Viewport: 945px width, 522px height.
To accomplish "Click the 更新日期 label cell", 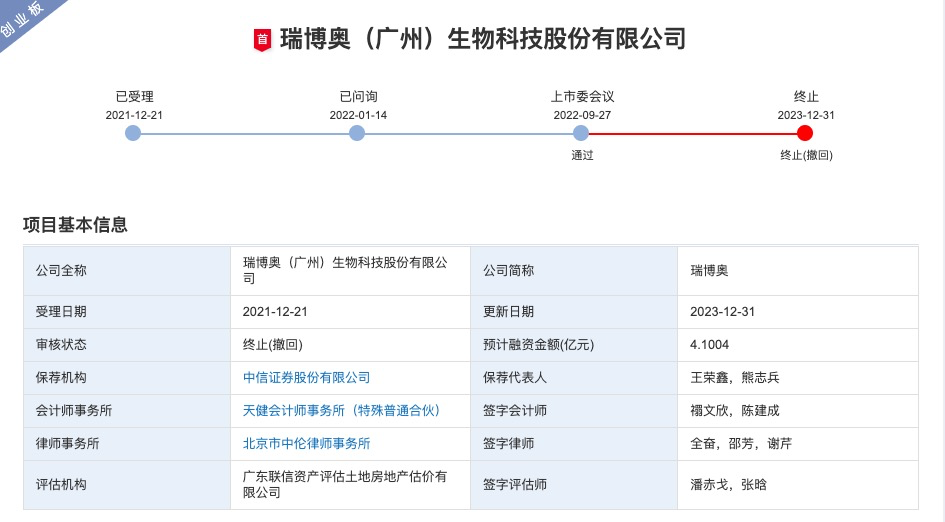I will point(574,312).
